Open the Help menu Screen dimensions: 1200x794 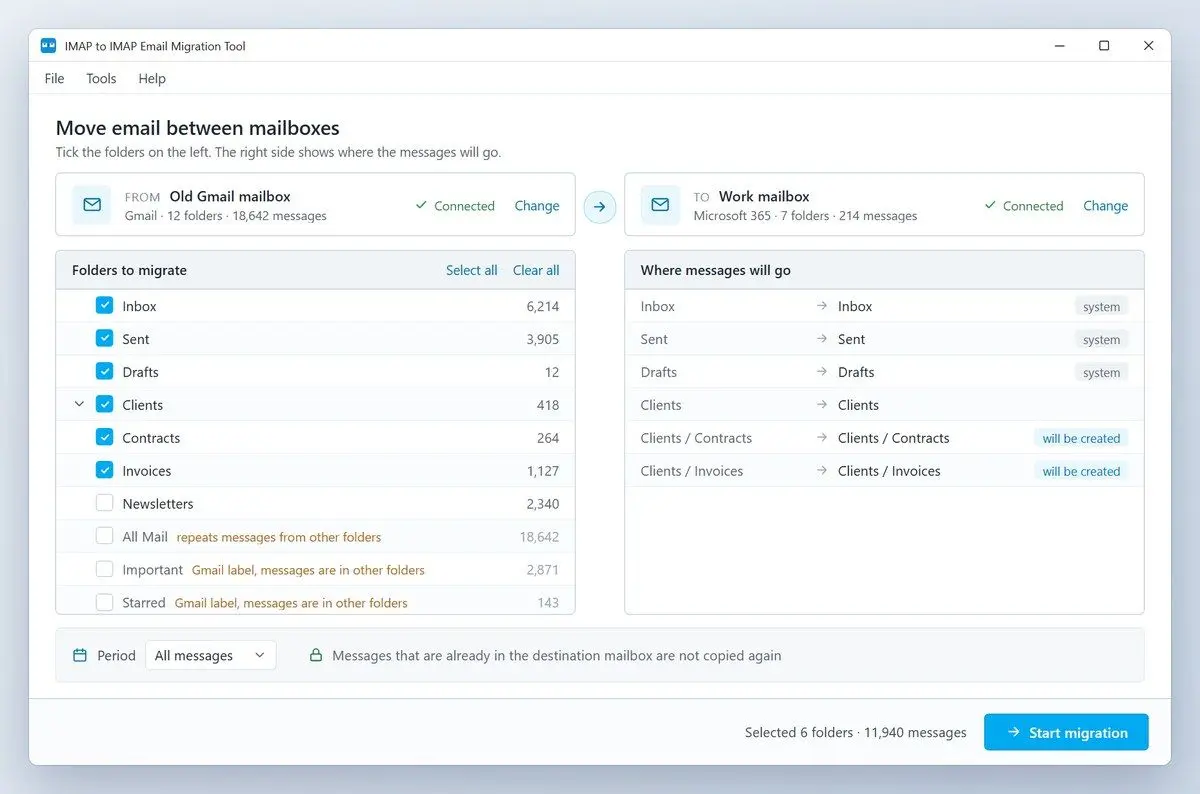152,79
